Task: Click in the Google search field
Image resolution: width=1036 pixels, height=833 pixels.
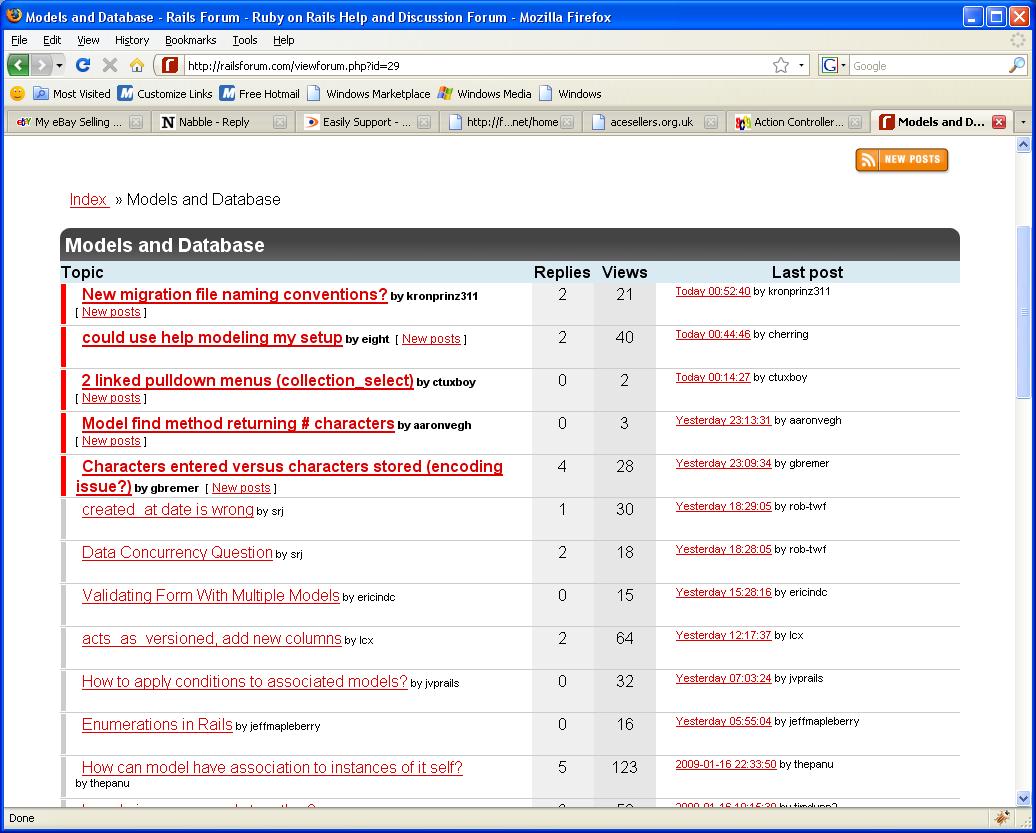Action: click(925, 65)
